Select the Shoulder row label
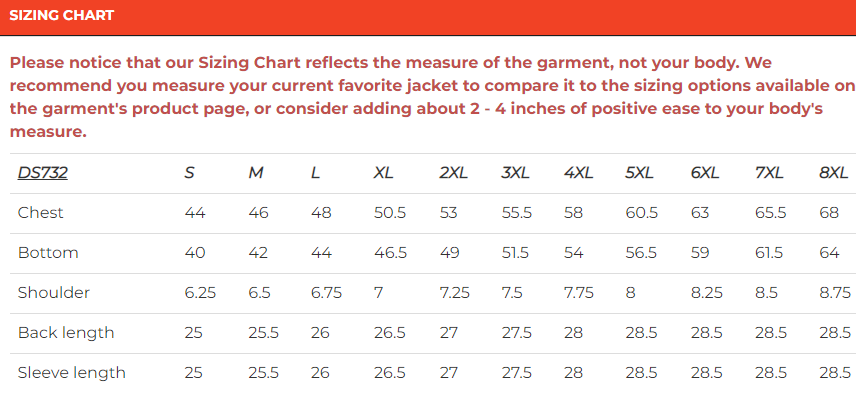 (54, 293)
